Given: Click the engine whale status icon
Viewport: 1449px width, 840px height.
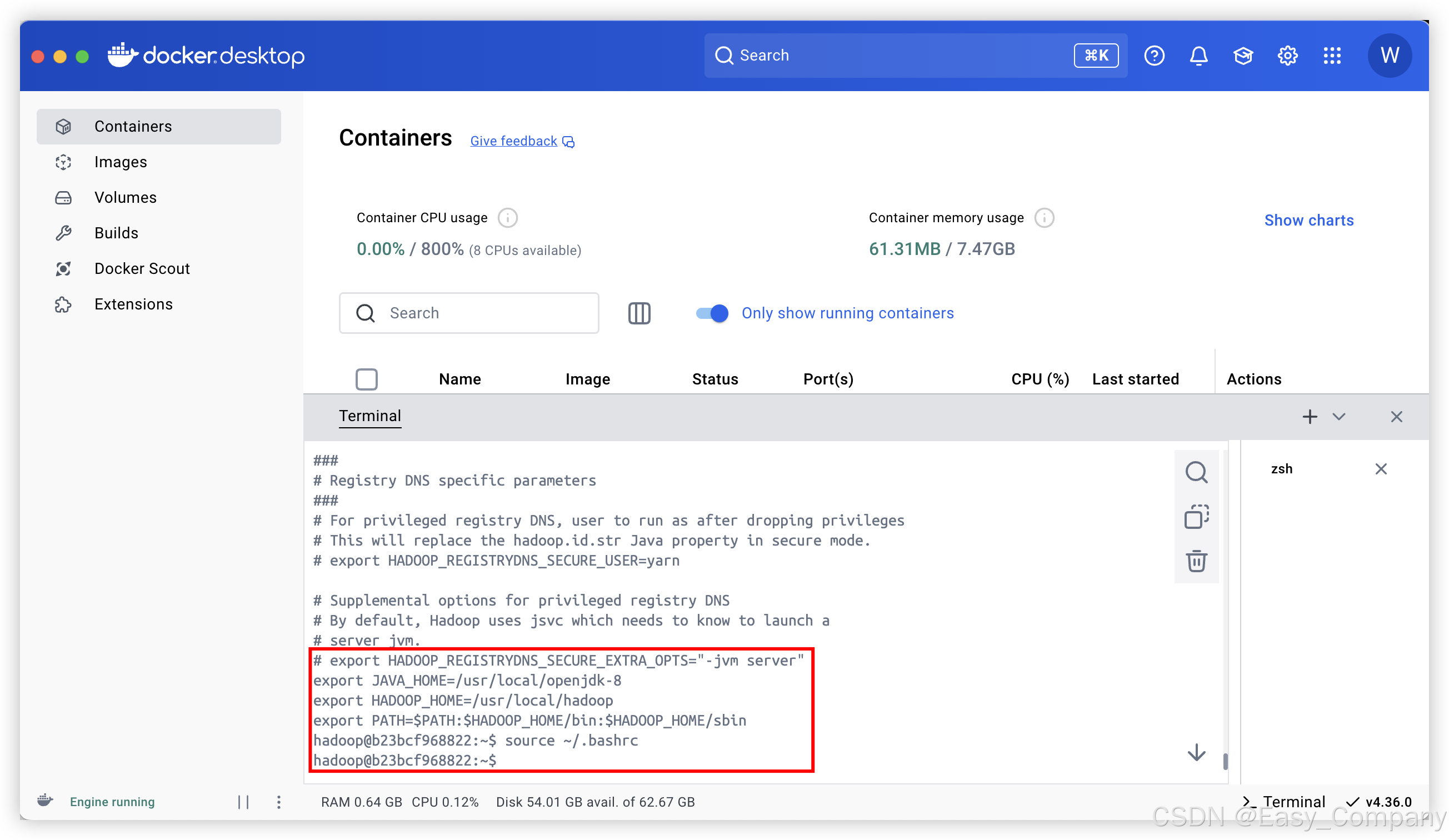Looking at the screenshot, I should pyautogui.click(x=46, y=801).
